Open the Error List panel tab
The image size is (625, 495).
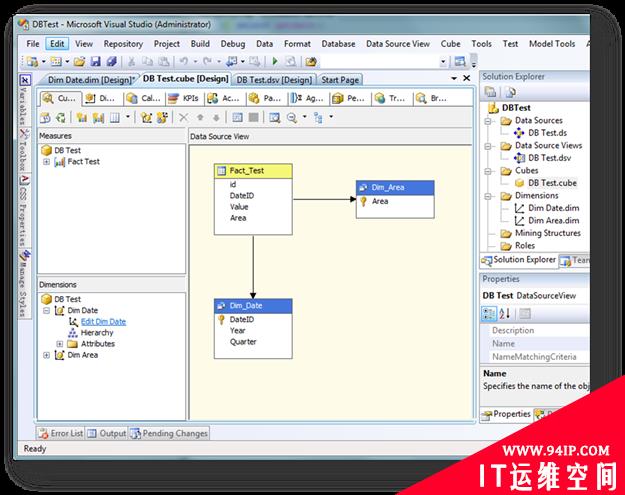(x=61, y=433)
